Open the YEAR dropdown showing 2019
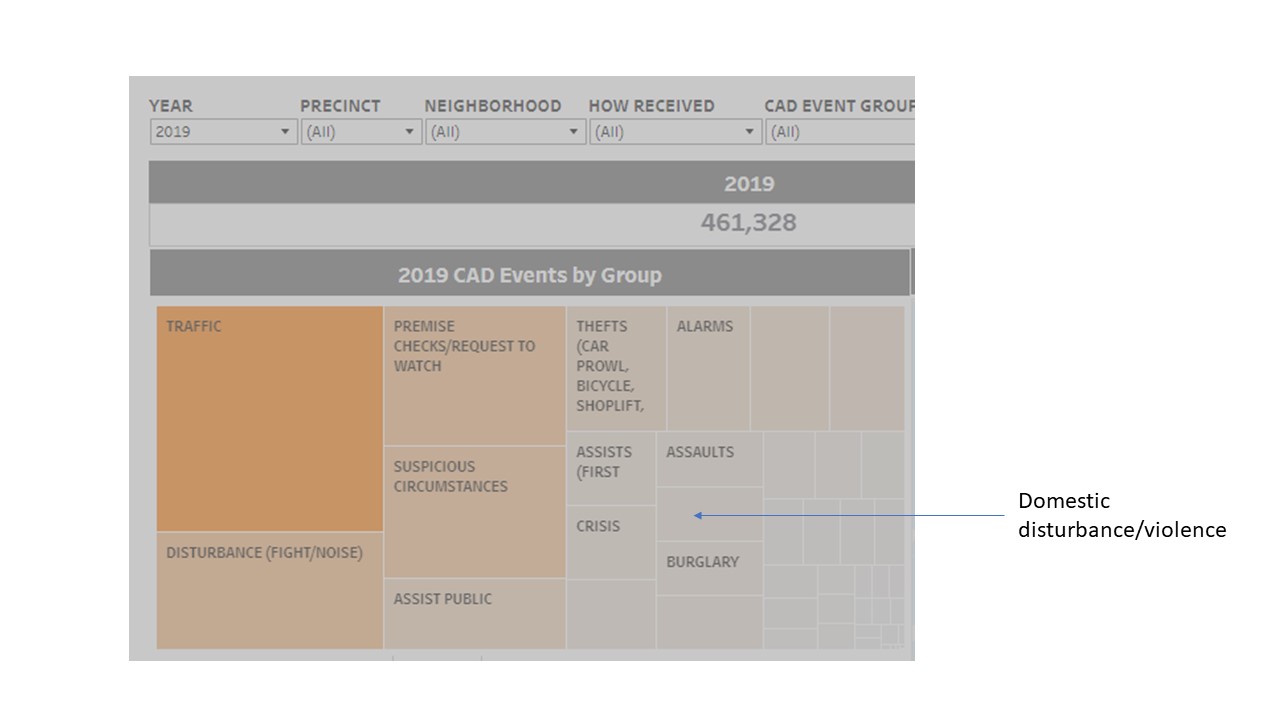The height and width of the screenshot is (720, 1280). click(x=223, y=132)
